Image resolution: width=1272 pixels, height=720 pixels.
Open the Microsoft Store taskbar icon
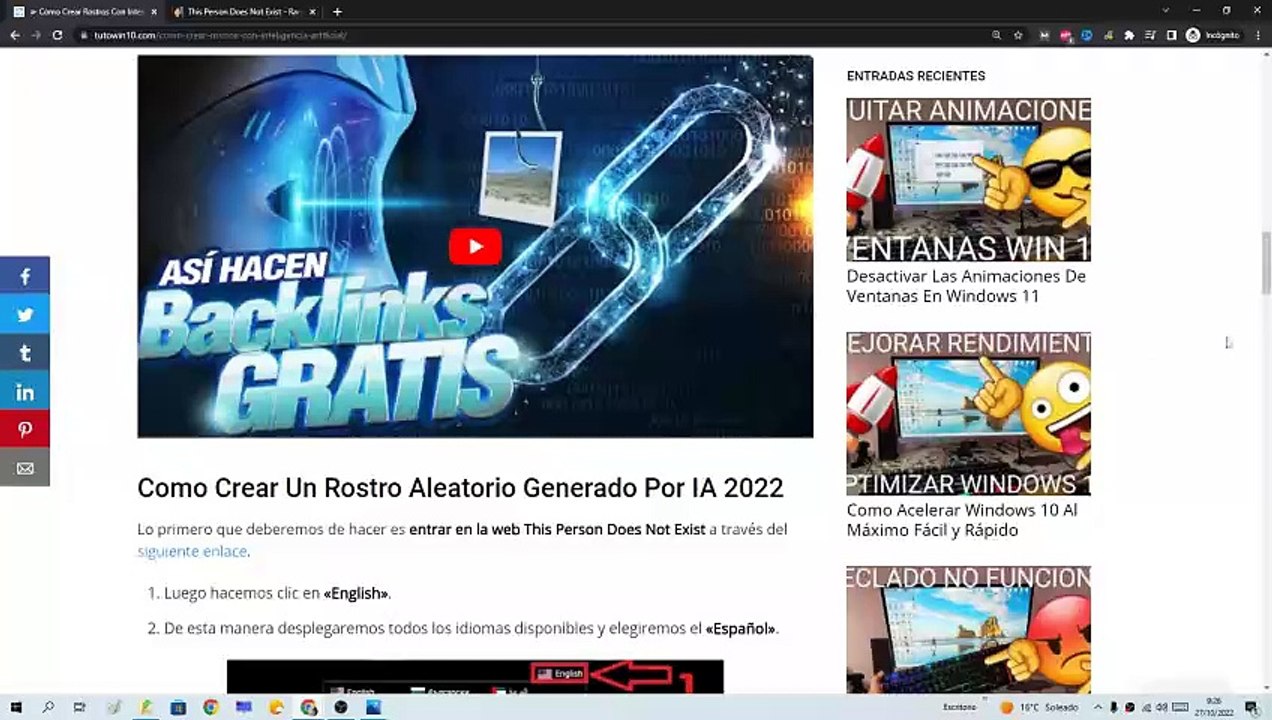click(x=178, y=708)
